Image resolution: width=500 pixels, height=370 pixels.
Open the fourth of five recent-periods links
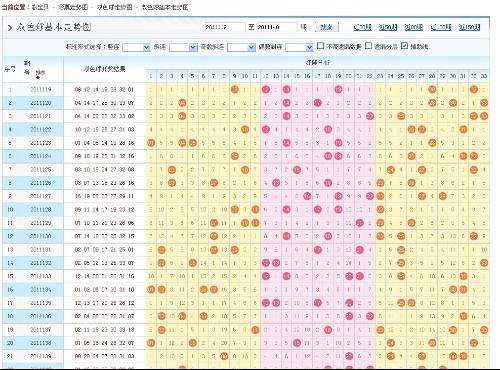[441, 27]
